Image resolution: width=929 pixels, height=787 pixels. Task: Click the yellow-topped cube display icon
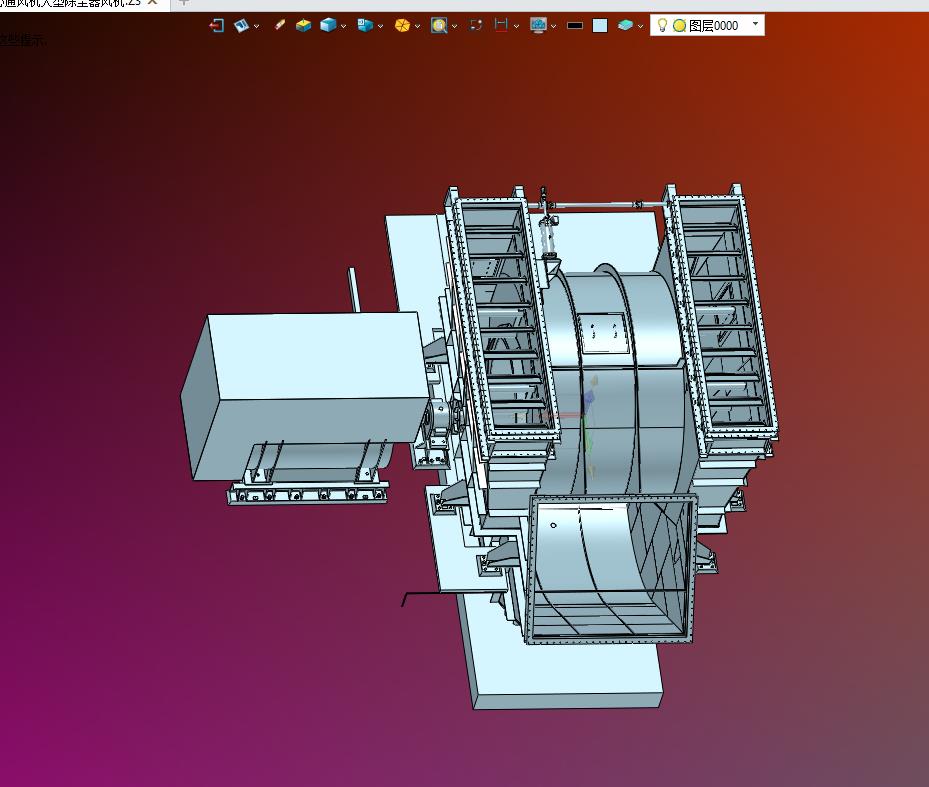coord(303,25)
